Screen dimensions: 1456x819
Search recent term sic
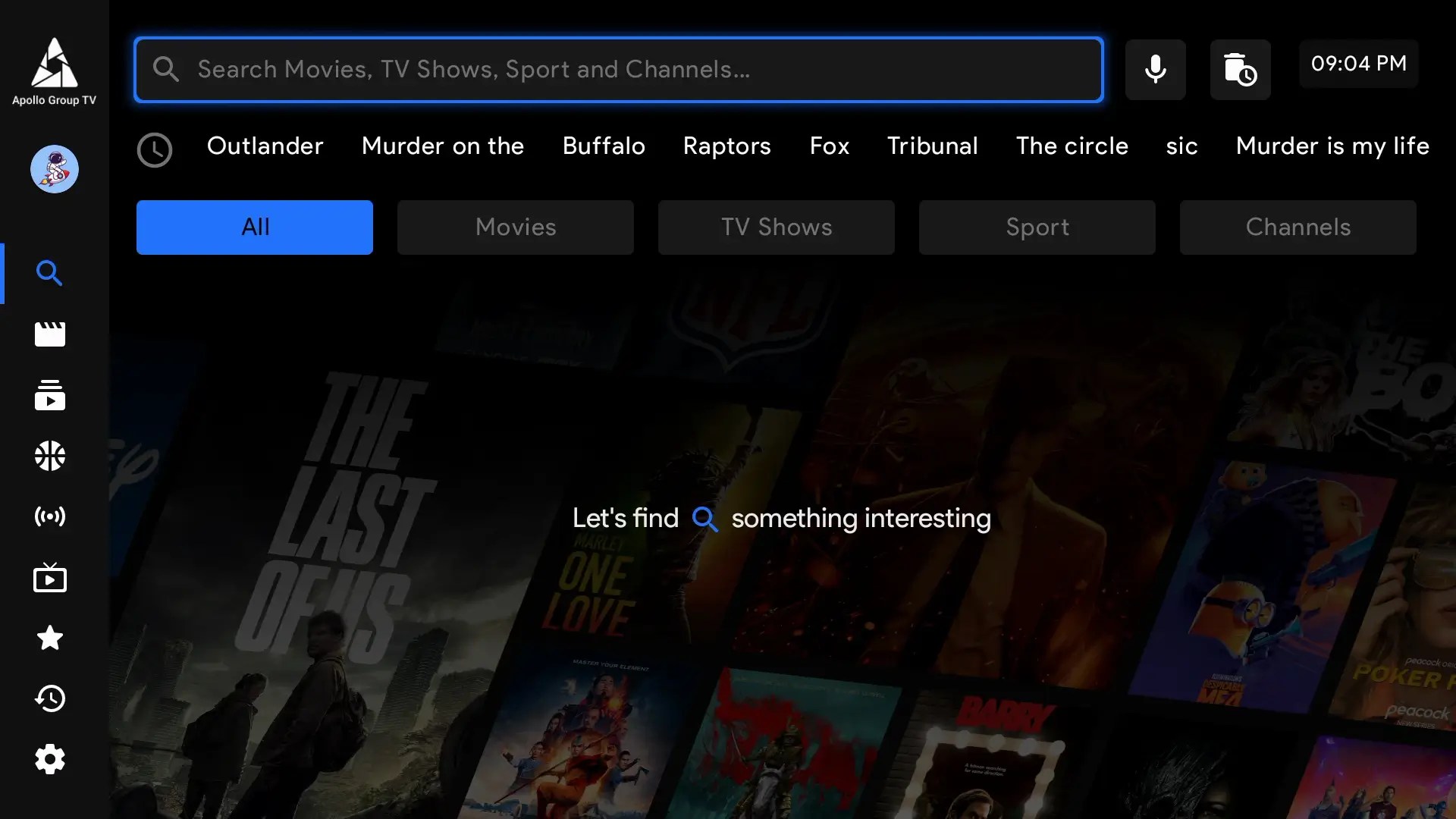tap(1182, 146)
